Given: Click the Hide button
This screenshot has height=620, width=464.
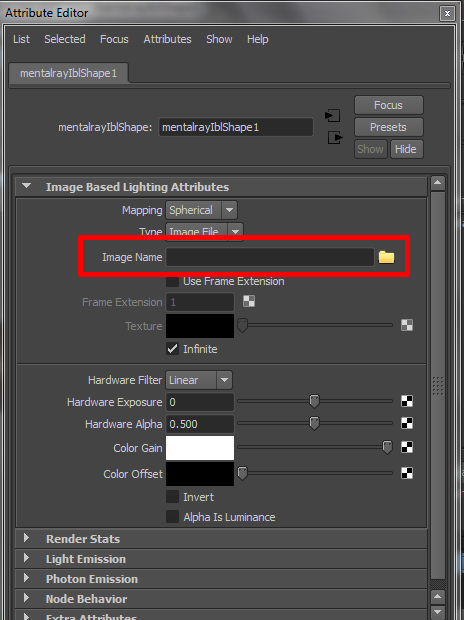Looking at the screenshot, I should click(x=406, y=149).
